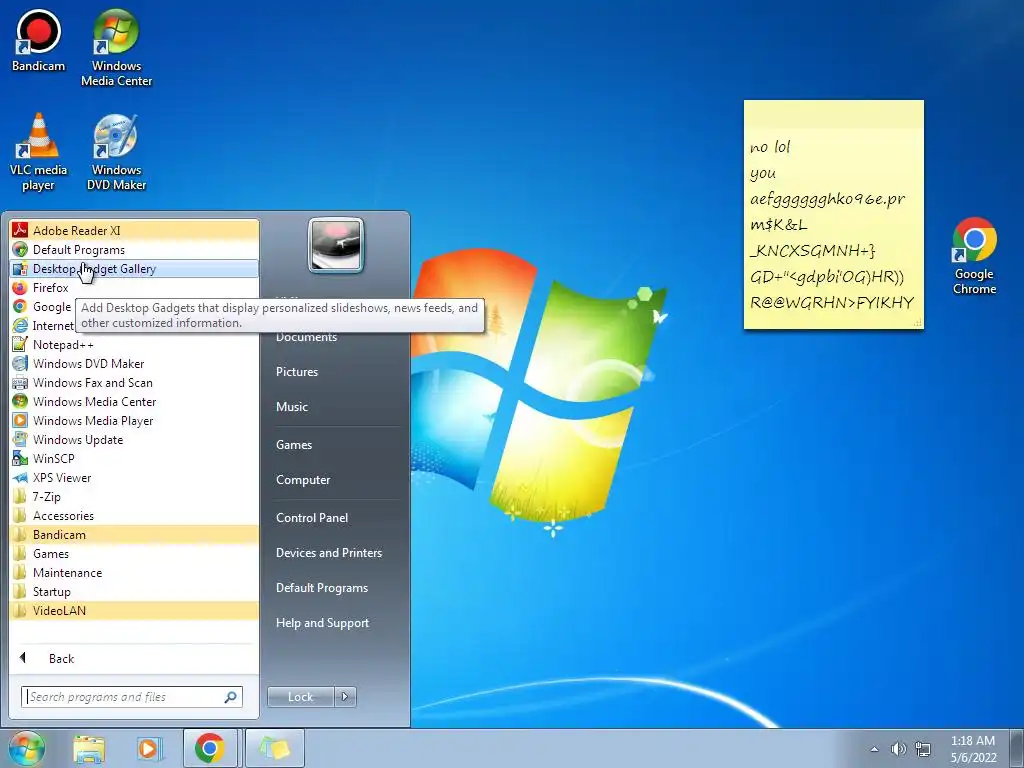Open Help and Support

point(322,622)
